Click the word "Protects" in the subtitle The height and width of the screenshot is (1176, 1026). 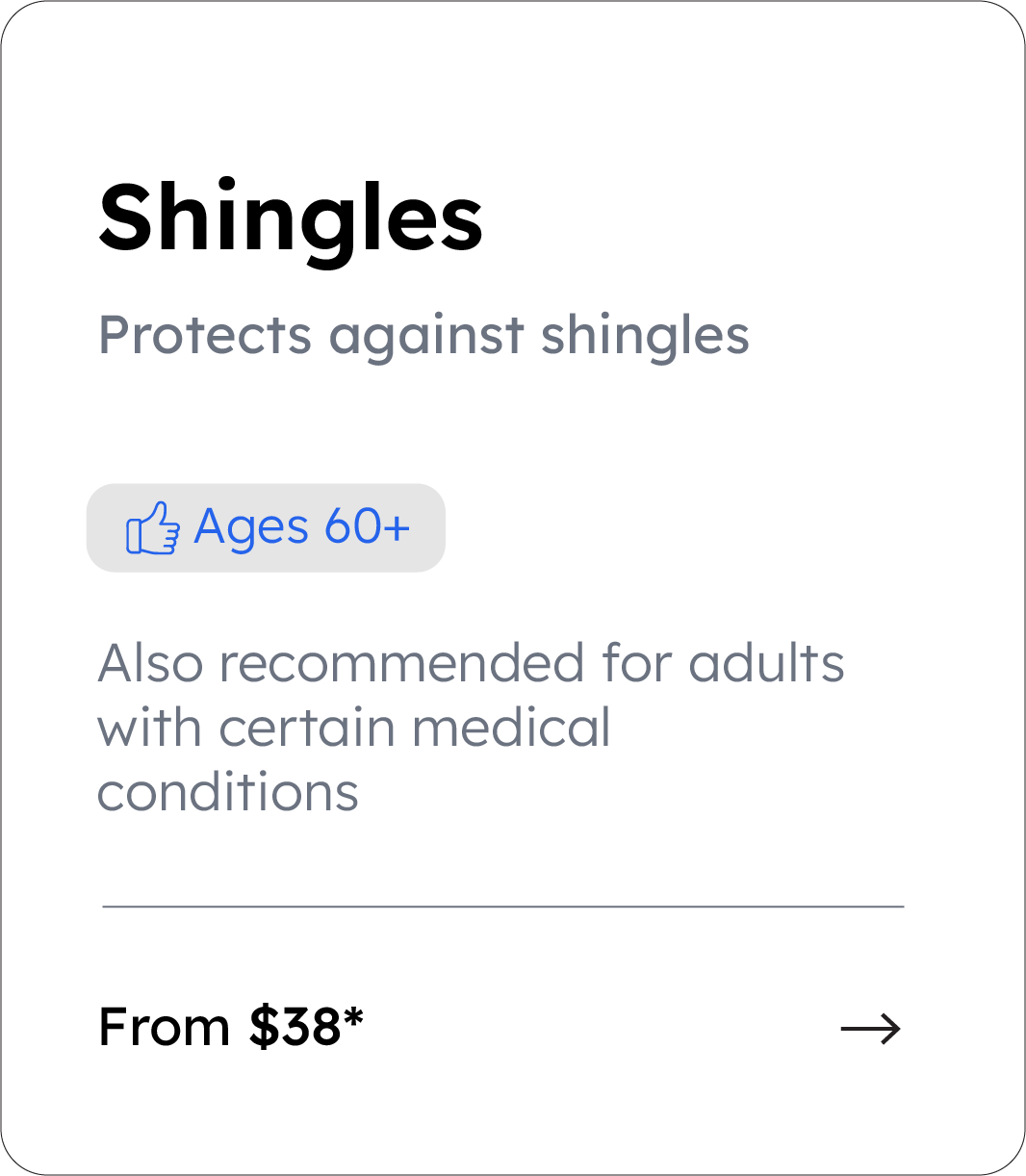coord(205,336)
